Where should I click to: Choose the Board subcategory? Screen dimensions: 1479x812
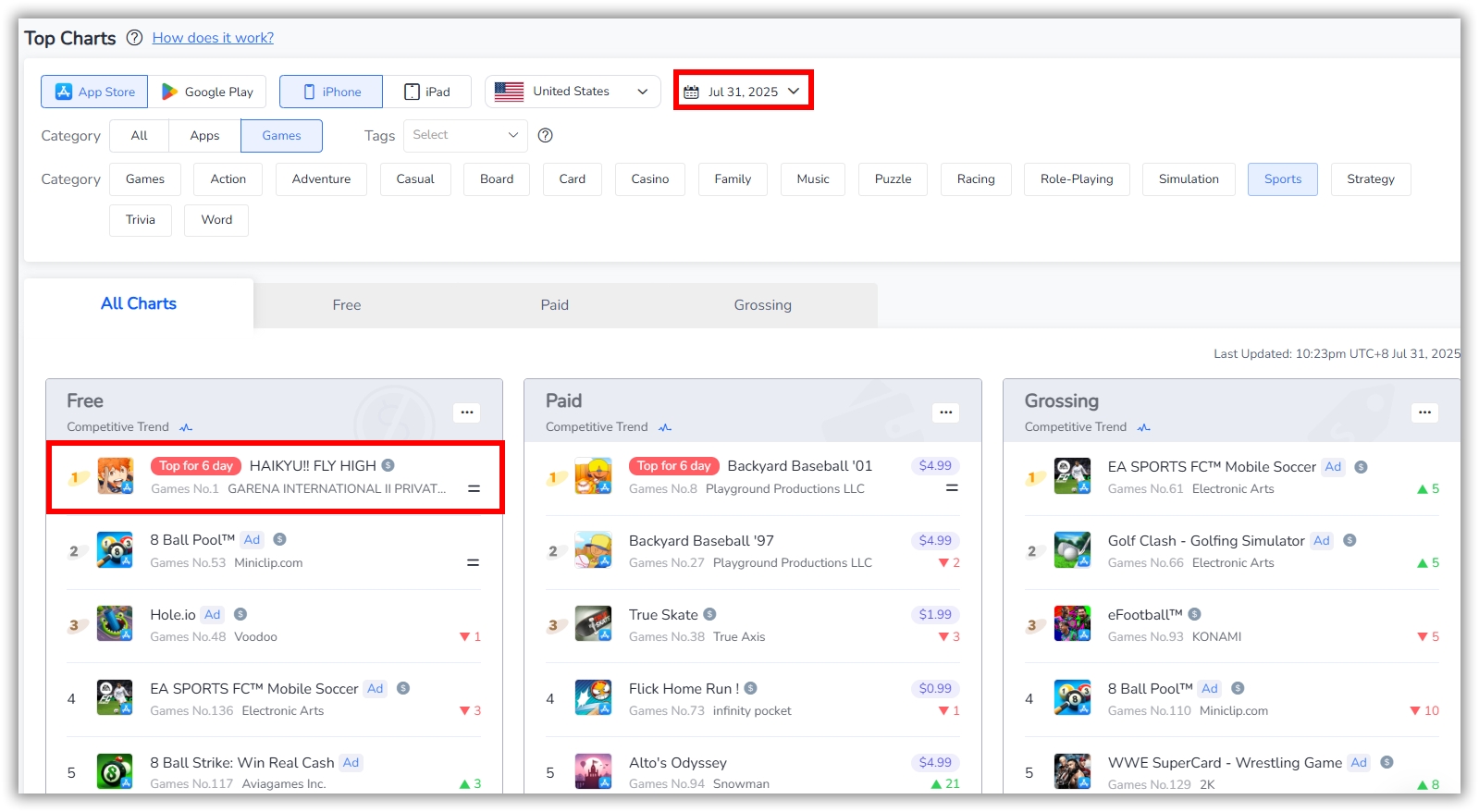(497, 179)
